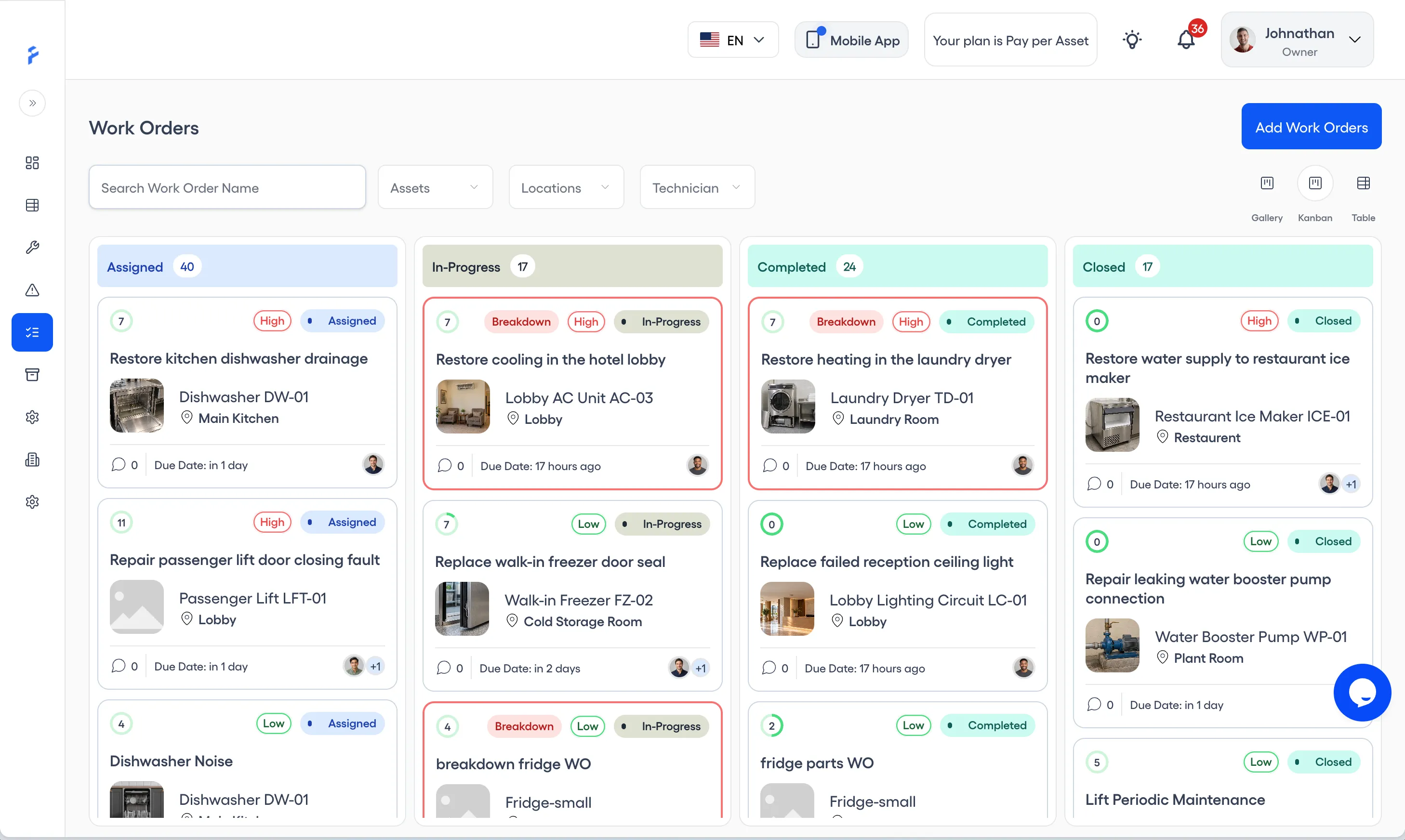Screen dimensions: 1405x840
Task: Open the dashboard grid icon in sidebar
Action: pyautogui.click(x=32, y=163)
